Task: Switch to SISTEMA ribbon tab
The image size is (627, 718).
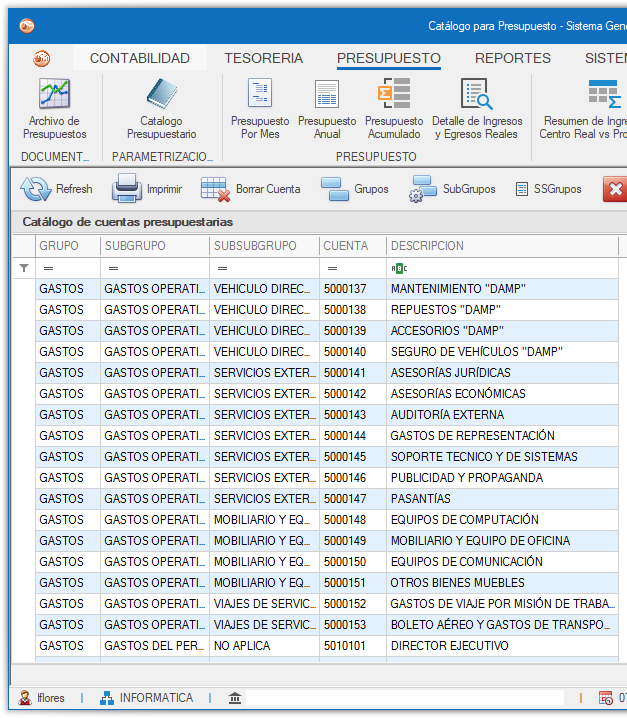Action: point(605,58)
